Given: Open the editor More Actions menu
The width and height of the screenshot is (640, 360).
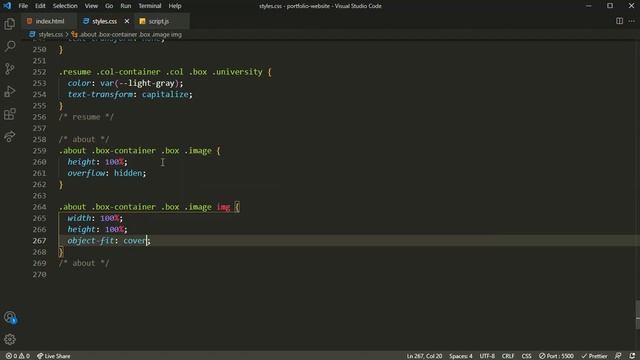Looking at the screenshot, I should click(x=631, y=21).
